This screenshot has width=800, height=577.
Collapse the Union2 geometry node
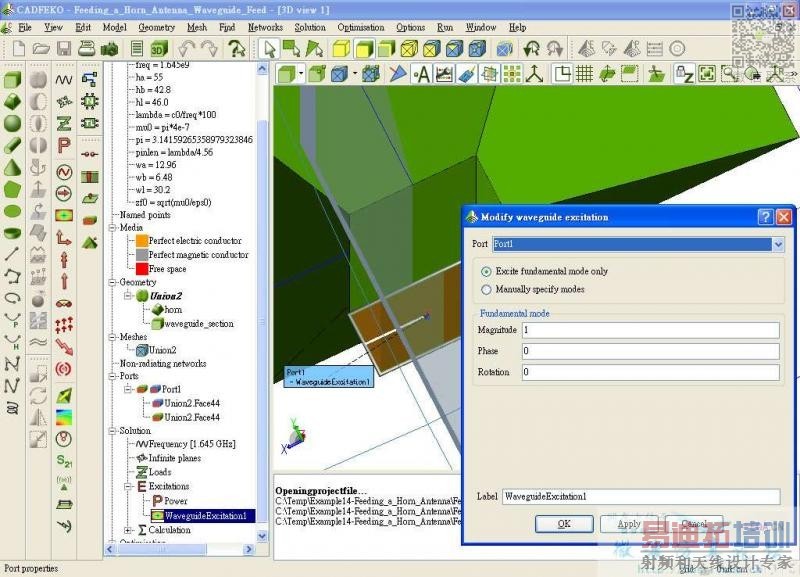coord(128,296)
